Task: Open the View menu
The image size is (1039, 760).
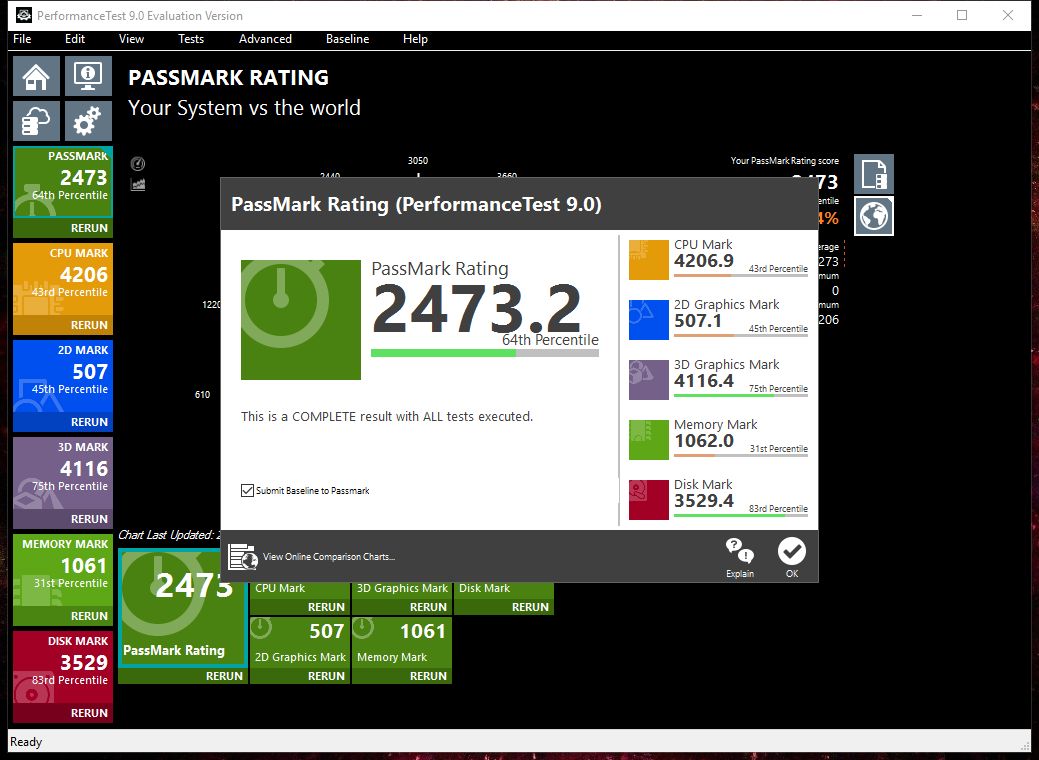Action: click(x=131, y=39)
